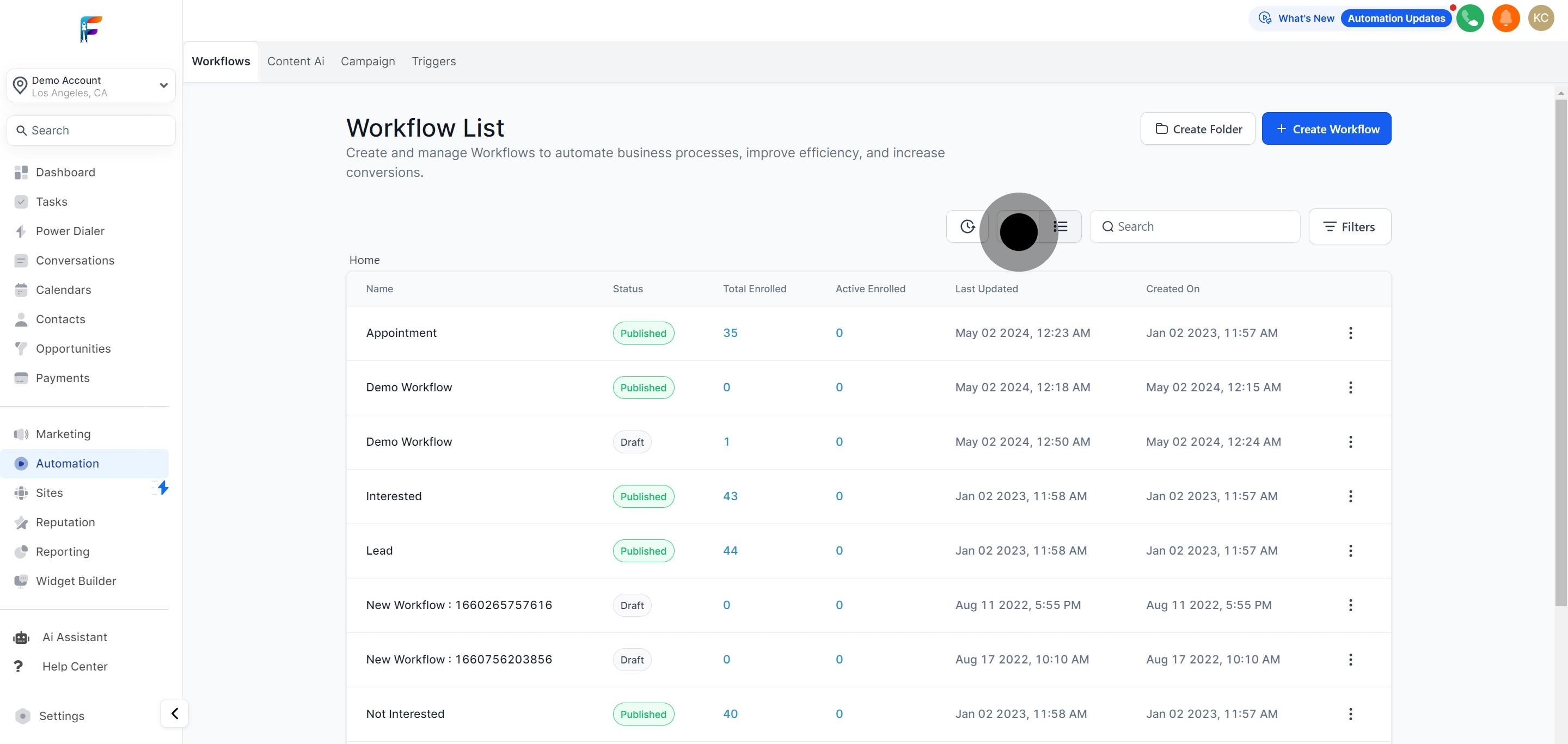Switch to the Triggers tab
Viewport: 1568px width, 744px height.
pos(433,62)
